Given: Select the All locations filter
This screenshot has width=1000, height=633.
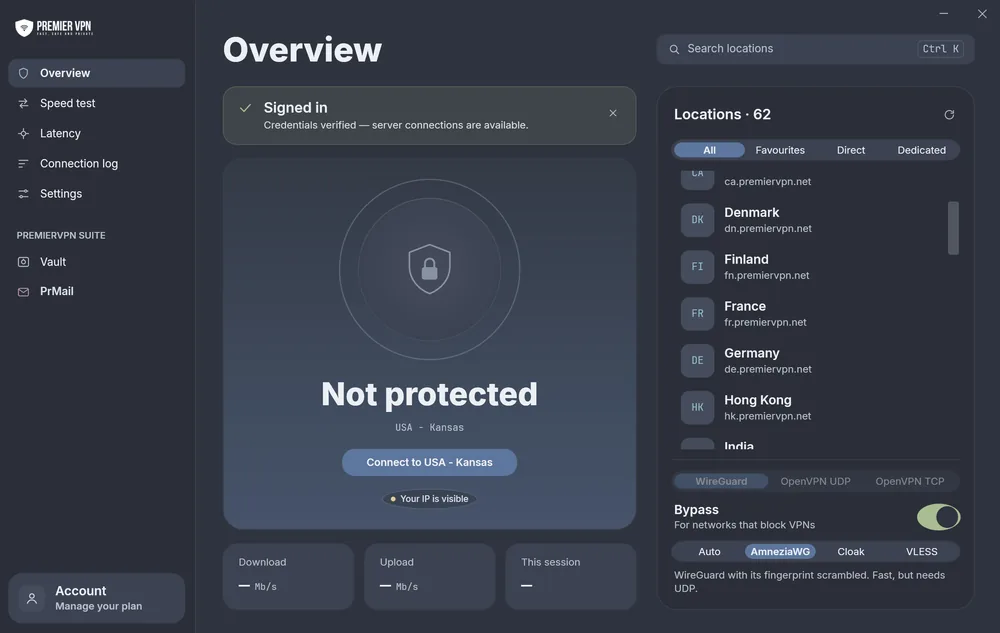Looking at the screenshot, I should point(709,150).
